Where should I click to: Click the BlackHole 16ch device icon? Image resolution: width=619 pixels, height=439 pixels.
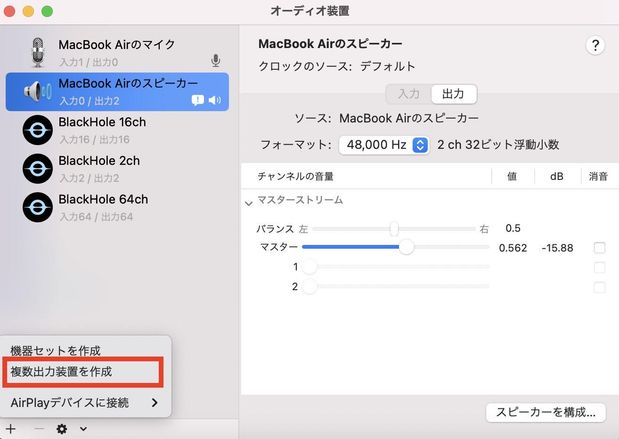point(38,130)
